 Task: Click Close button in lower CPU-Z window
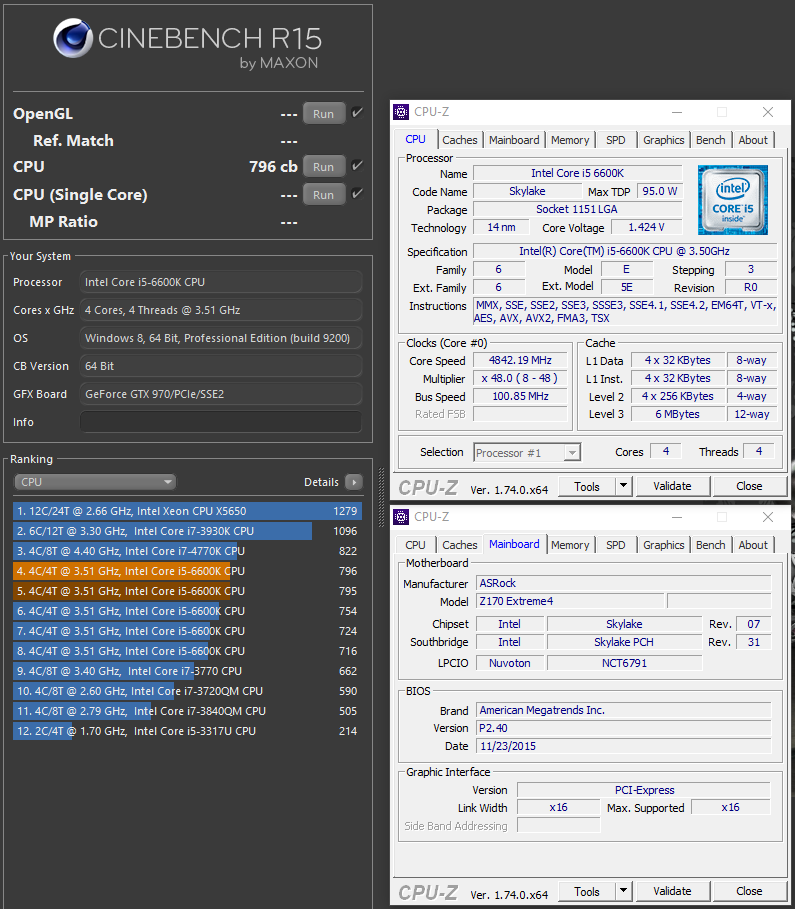749,892
